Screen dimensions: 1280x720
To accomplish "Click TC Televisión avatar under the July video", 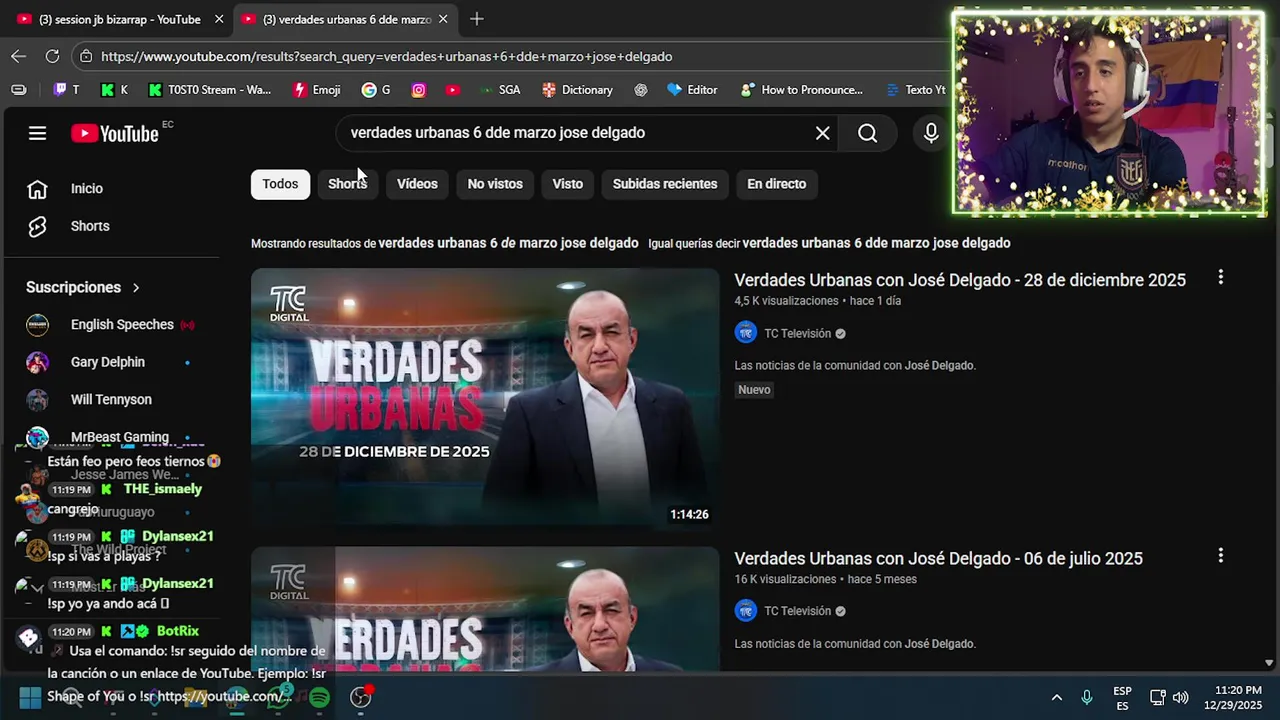I will click(x=745, y=611).
